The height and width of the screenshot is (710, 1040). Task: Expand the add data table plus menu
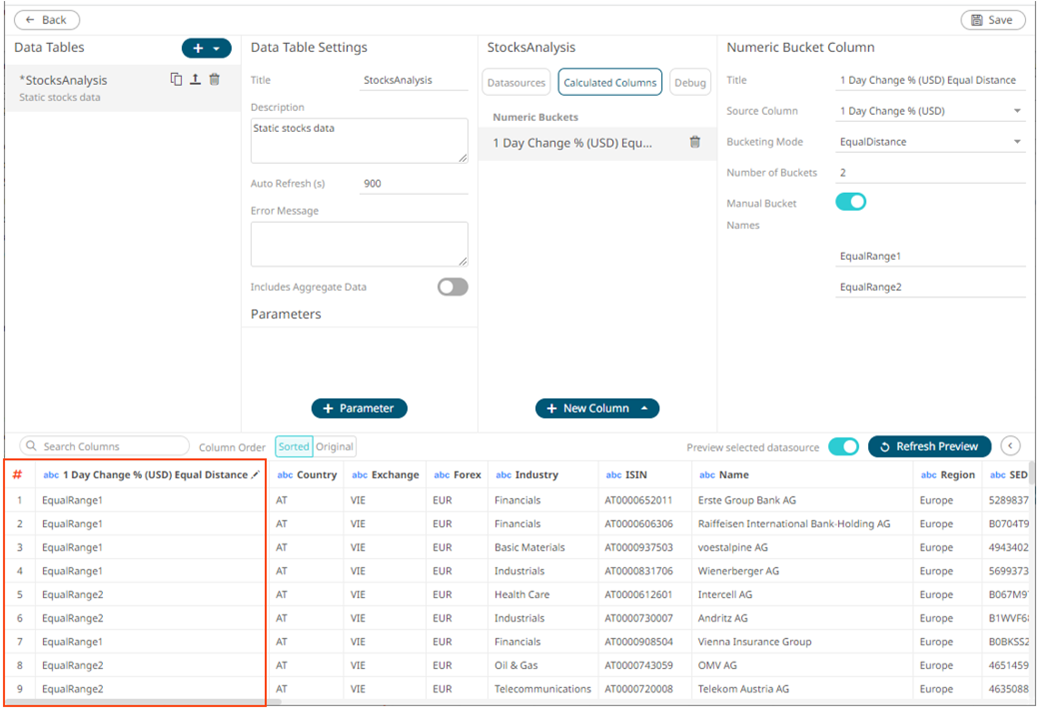pyautogui.click(x=206, y=48)
